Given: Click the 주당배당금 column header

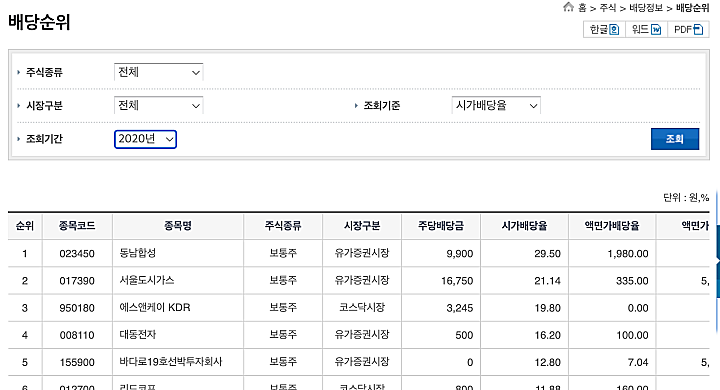Looking at the screenshot, I should tap(441, 226).
